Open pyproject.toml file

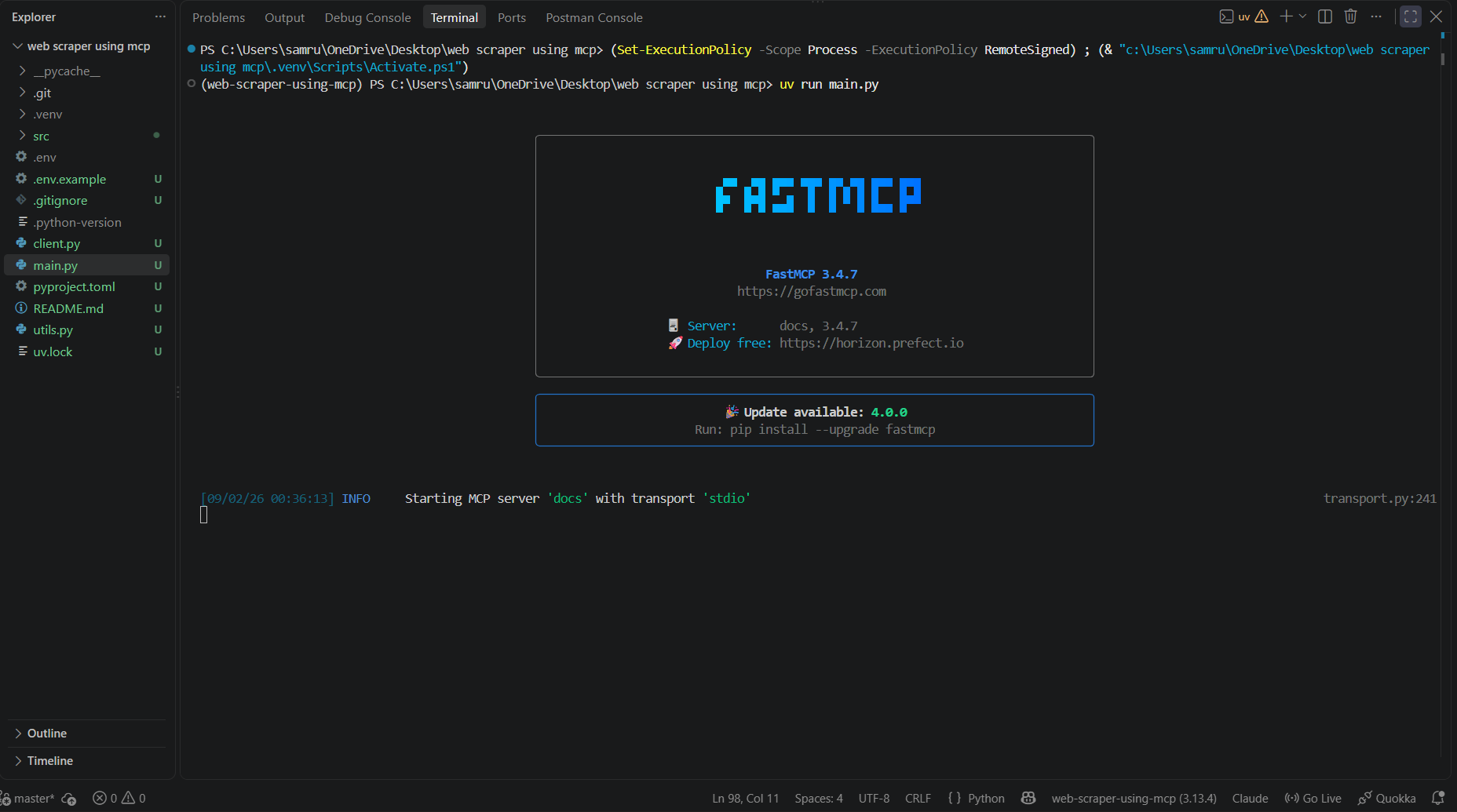click(x=88, y=287)
